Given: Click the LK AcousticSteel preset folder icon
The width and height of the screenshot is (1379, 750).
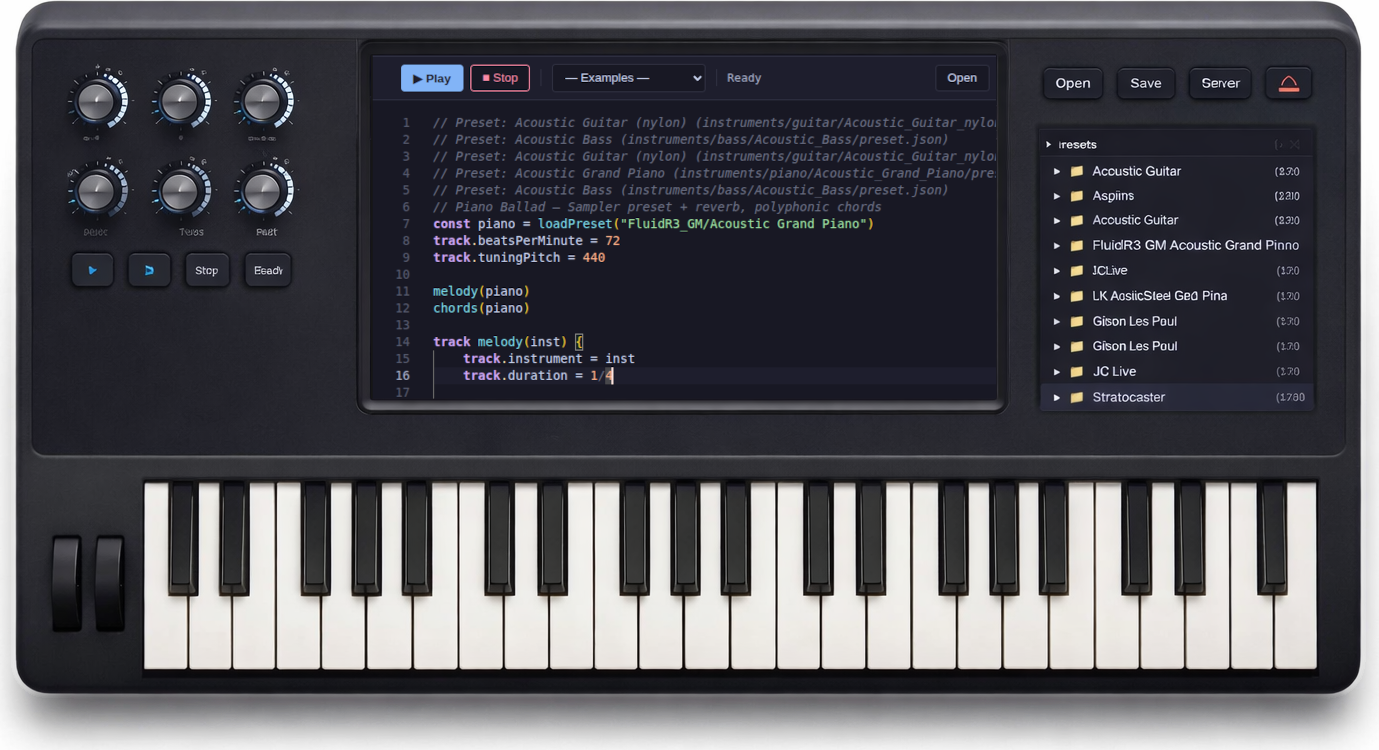Looking at the screenshot, I should tap(1075, 295).
